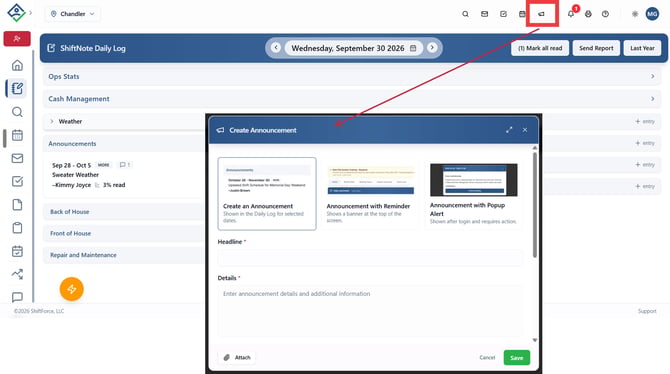Close the Create Announcement dialog
Screen dimensions: 670x374
pyautogui.click(x=525, y=130)
